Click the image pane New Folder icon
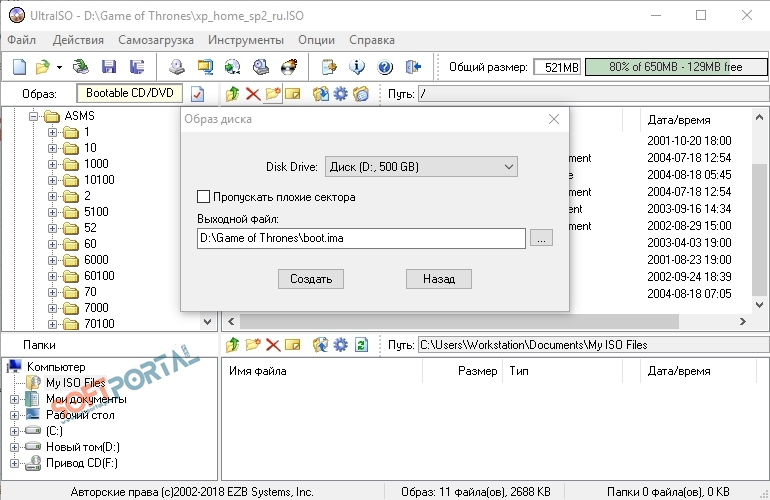This screenshot has height=500, width=770. click(273, 93)
